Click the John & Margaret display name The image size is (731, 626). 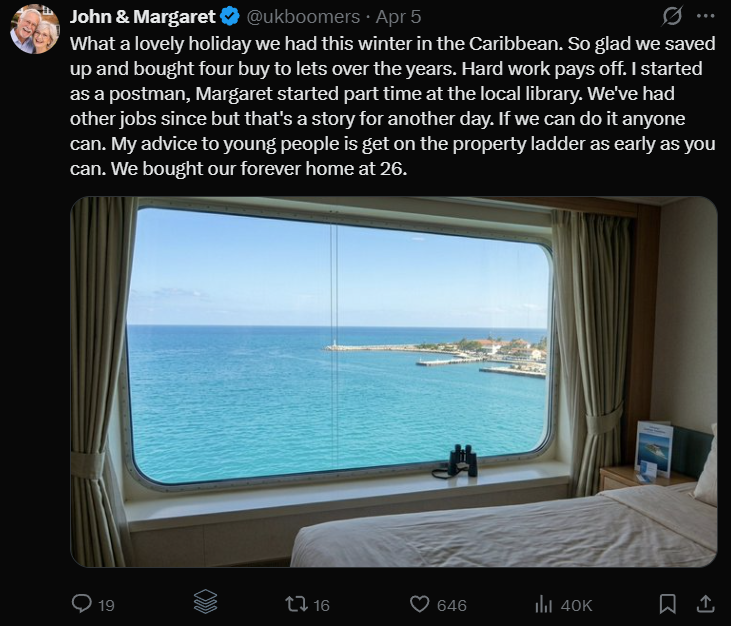click(x=143, y=17)
